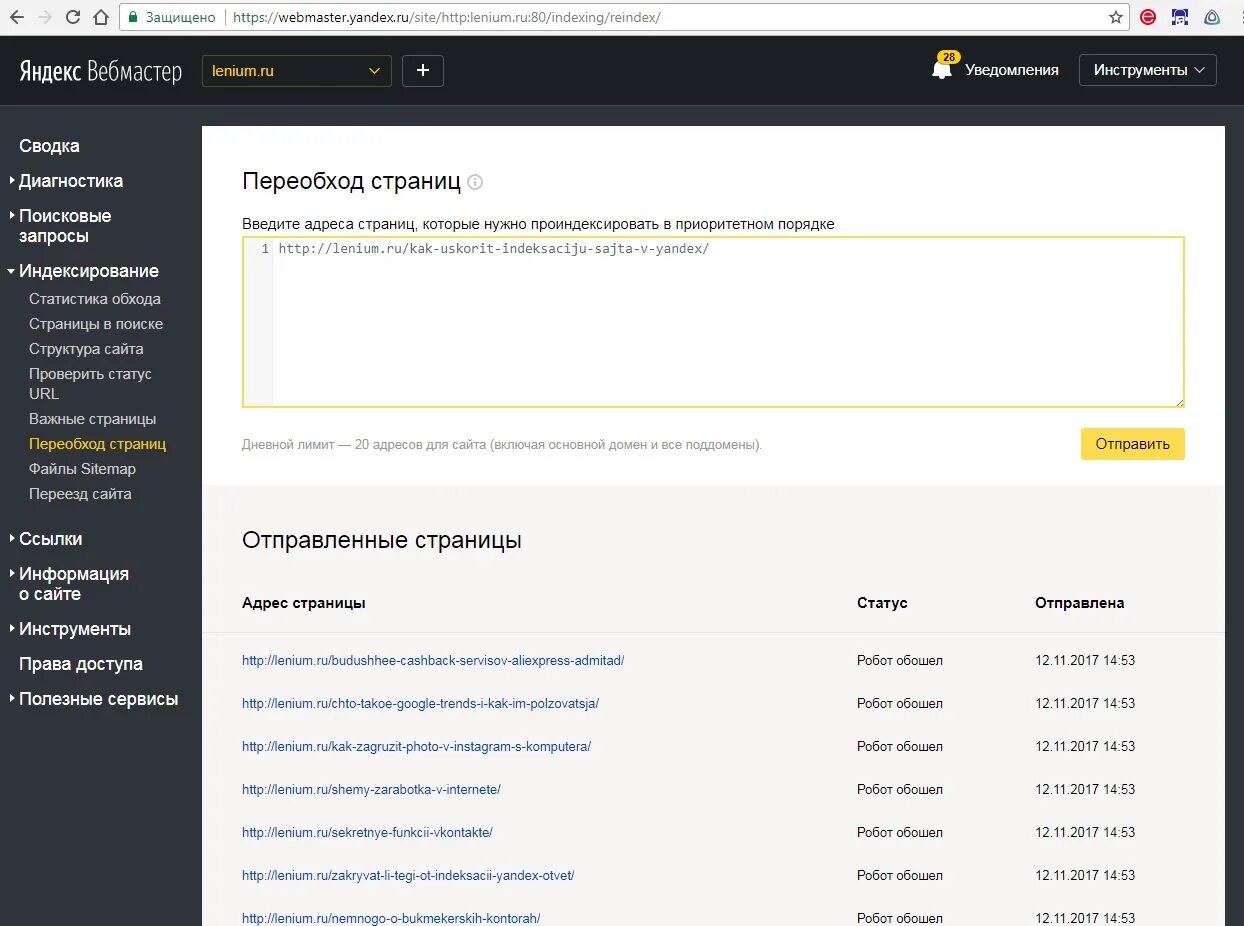Open the gray drive extension icon

1212,17
